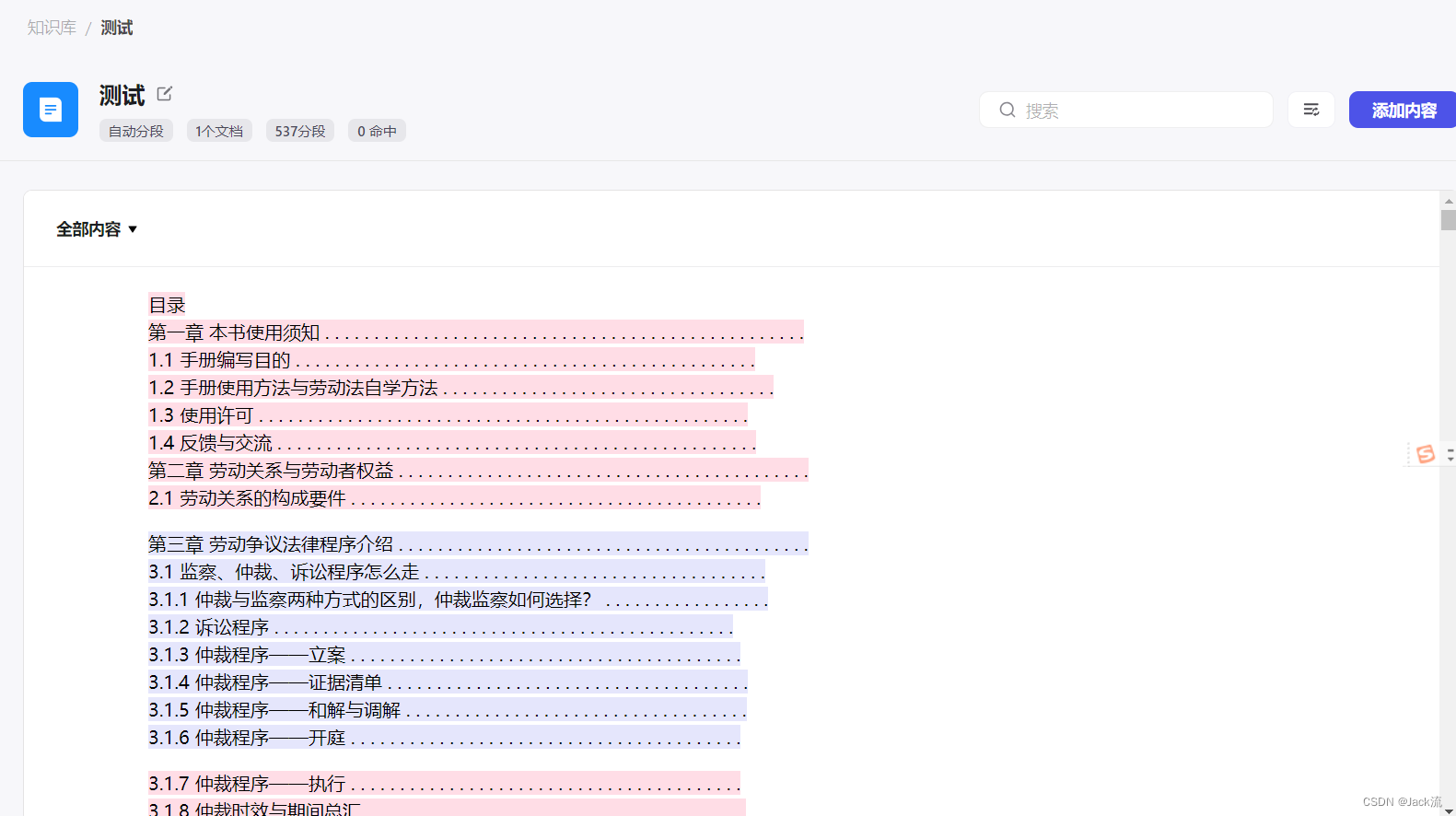Image resolution: width=1456 pixels, height=816 pixels.
Task: Select line 2.1 劳动关系的构成要件
Action: 454,498
